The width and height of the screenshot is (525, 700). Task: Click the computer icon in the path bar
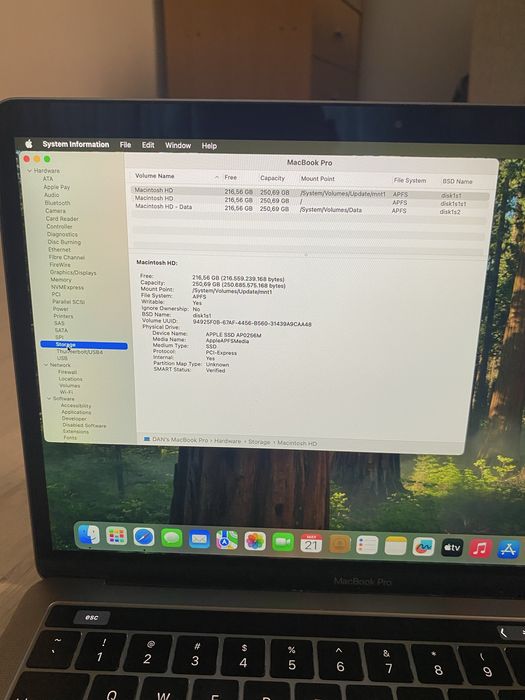coord(146,439)
